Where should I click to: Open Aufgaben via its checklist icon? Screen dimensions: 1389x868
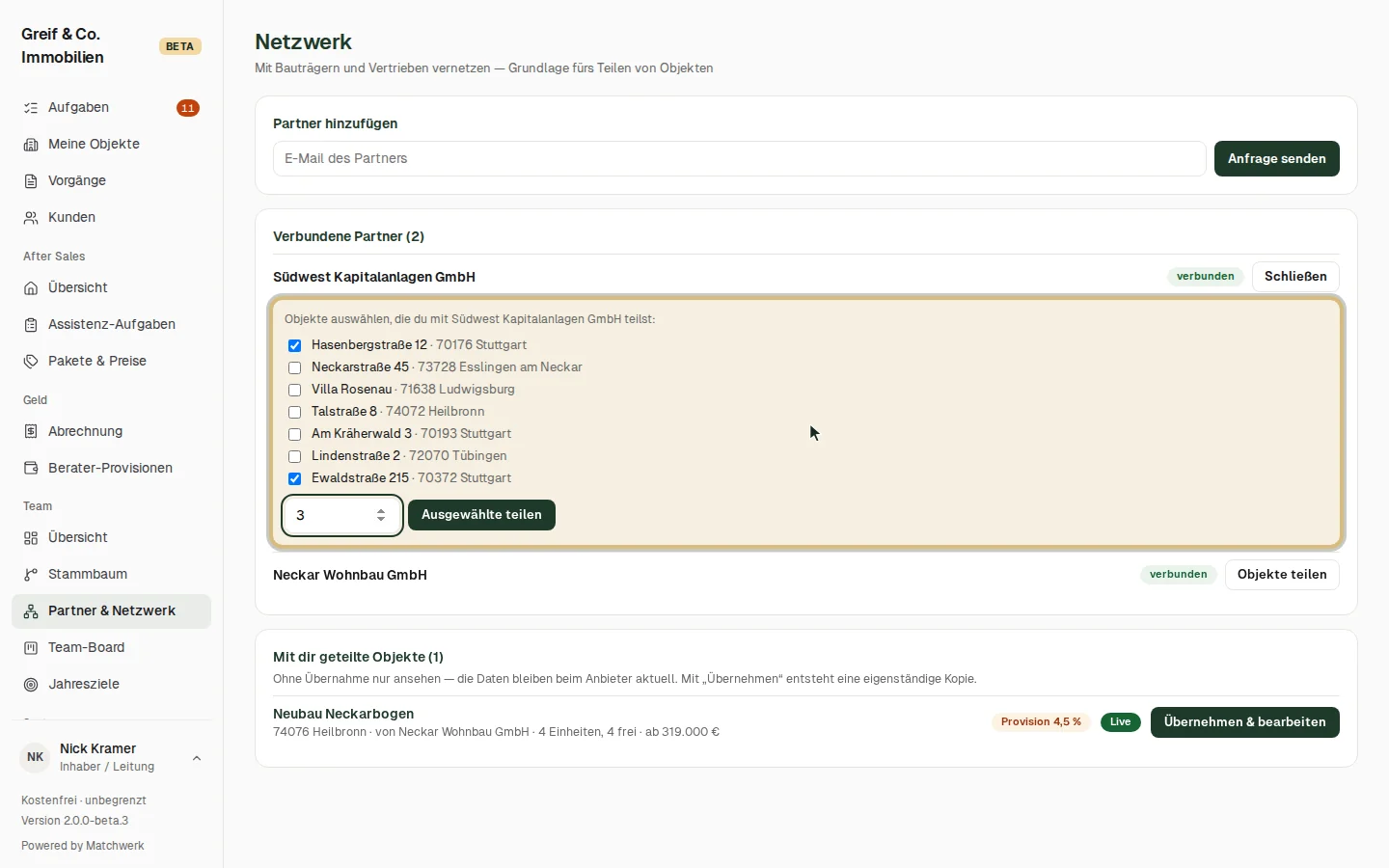[31, 108]
